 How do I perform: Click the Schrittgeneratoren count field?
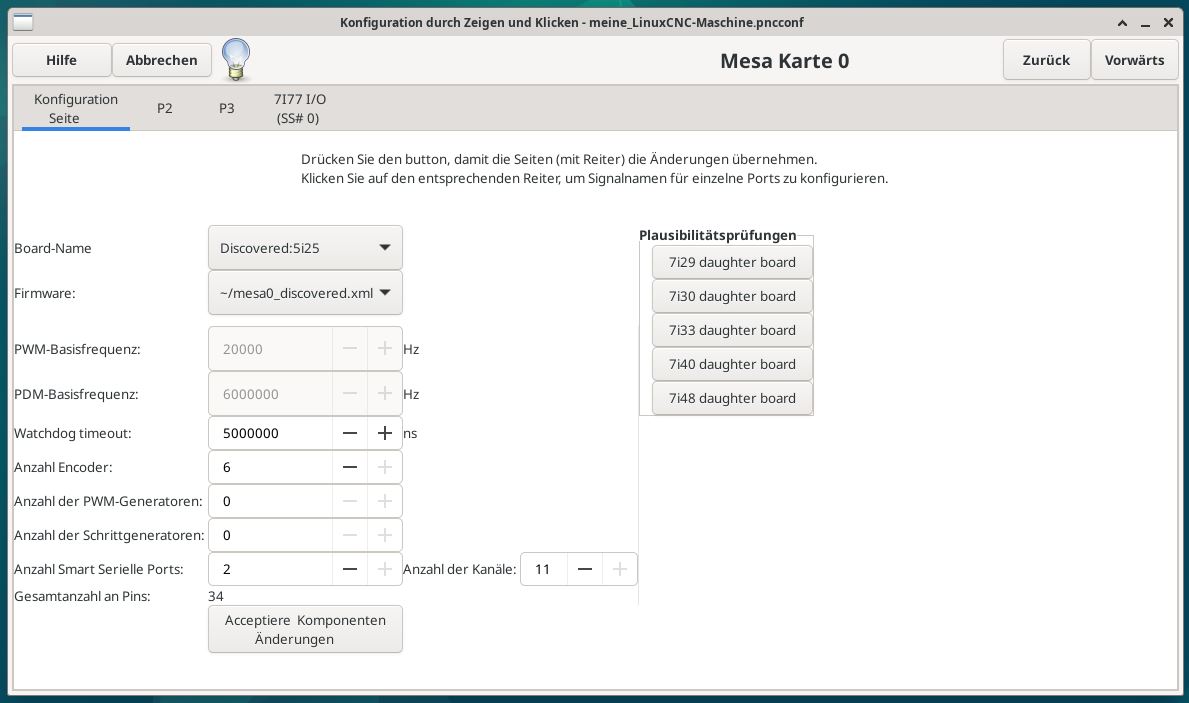coord(271,535)
